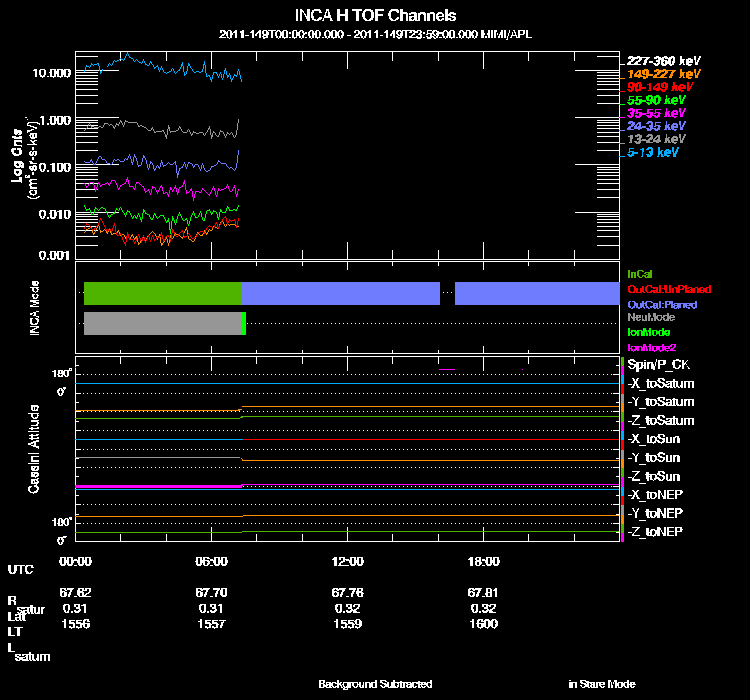Click the blue 5-13 keV data trace

click(163, 69)
